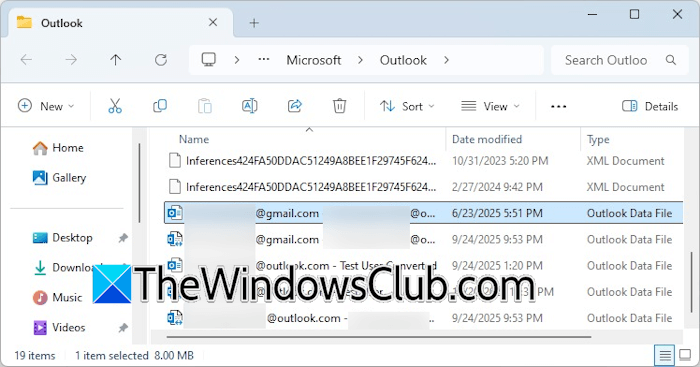Go forward with the right arrow
The width and height of the screenshot is (700, 367).
tap(71, 60)
